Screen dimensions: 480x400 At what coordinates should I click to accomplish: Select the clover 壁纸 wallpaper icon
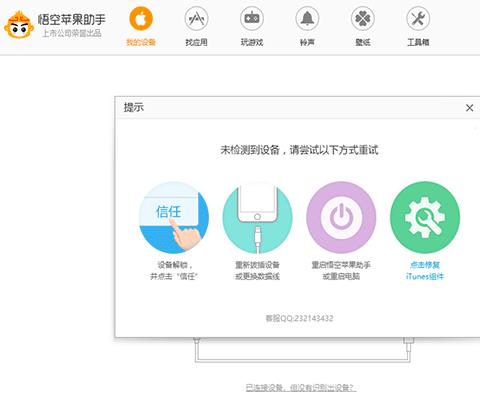coord(363,19)
